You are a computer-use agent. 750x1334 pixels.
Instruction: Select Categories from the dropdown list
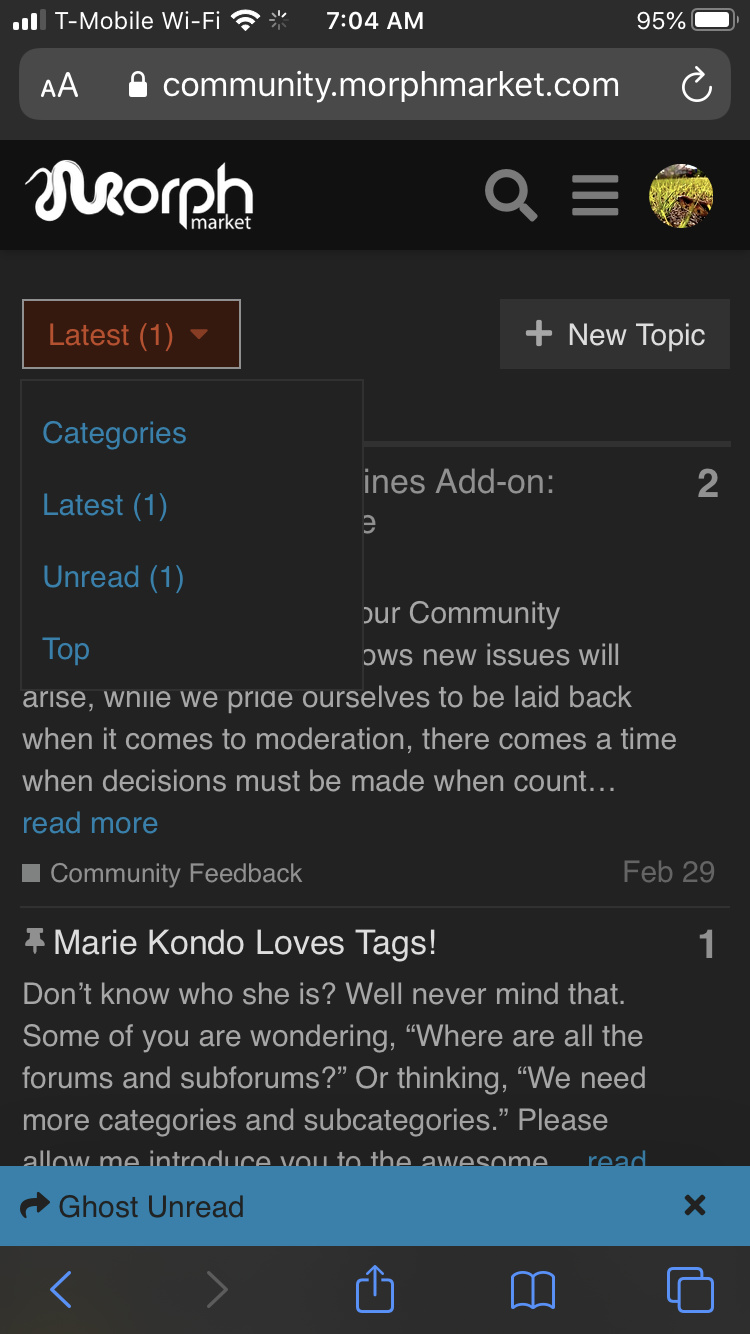pyautogui.click(x=114, y=433)
